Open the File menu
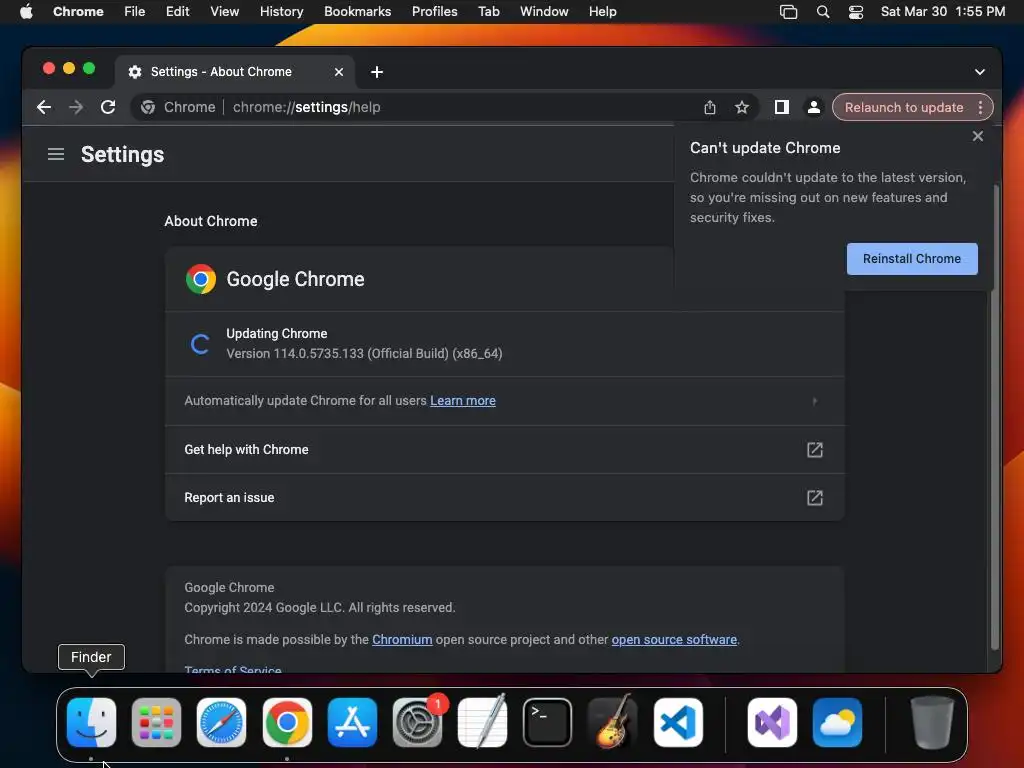This screenshot has width=1024, height=768. (135, 11)
